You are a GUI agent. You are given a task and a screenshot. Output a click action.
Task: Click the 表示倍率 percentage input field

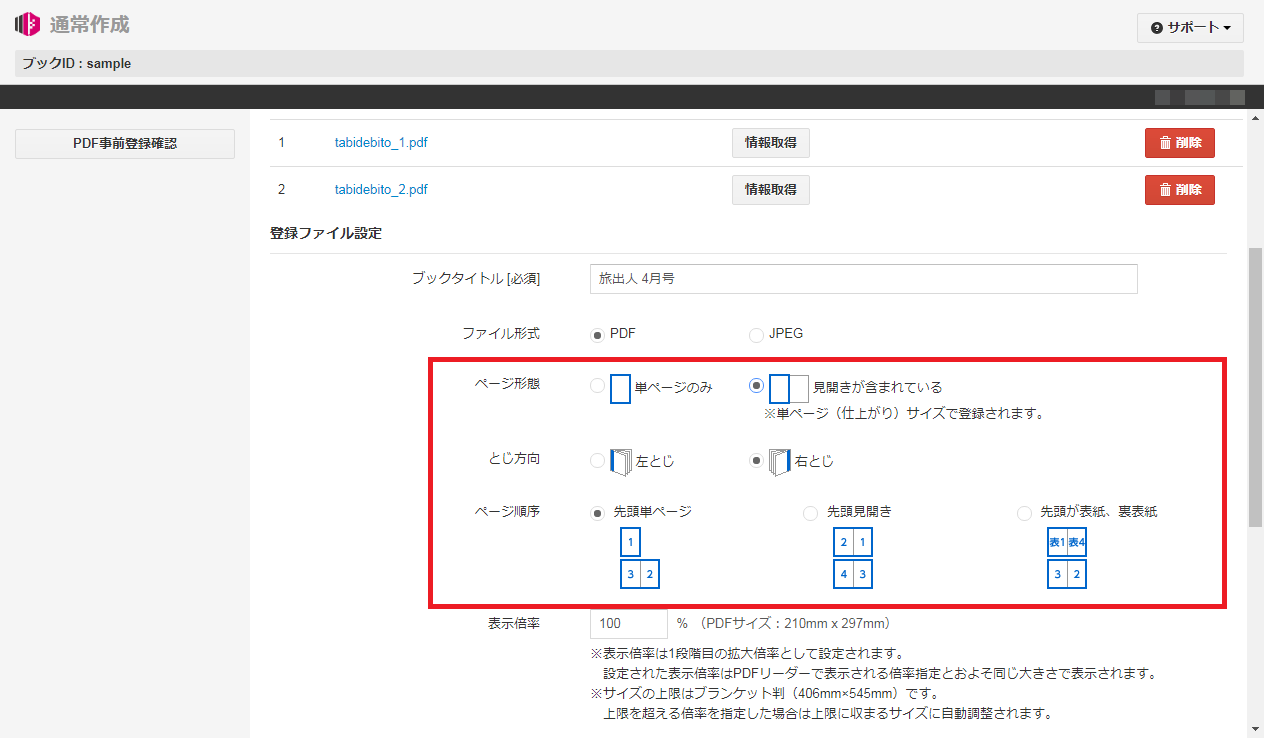click(628, 624)
